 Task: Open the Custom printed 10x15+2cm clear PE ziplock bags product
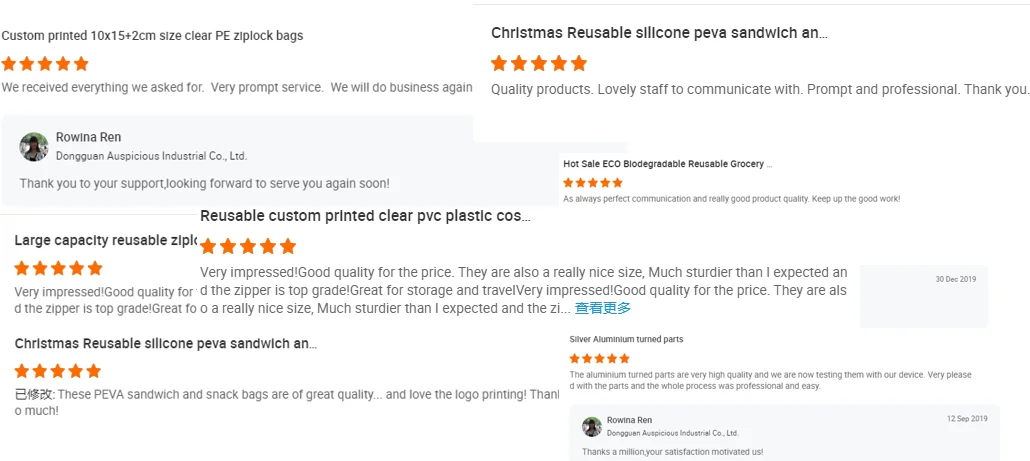pyautogui.click(x=152, y=36)
